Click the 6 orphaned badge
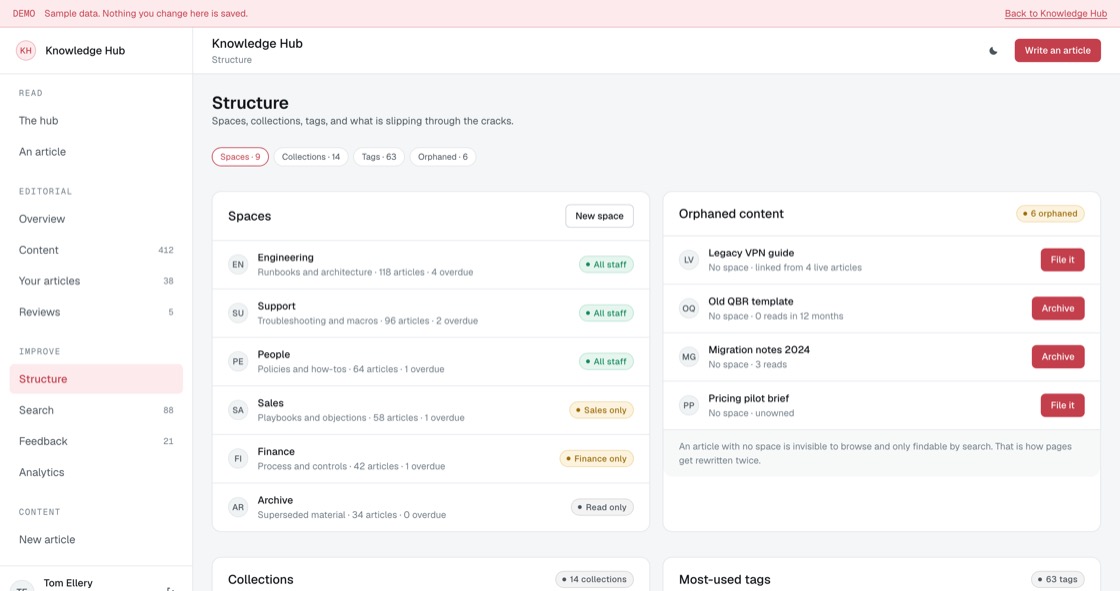 (x=1050, y=214)
